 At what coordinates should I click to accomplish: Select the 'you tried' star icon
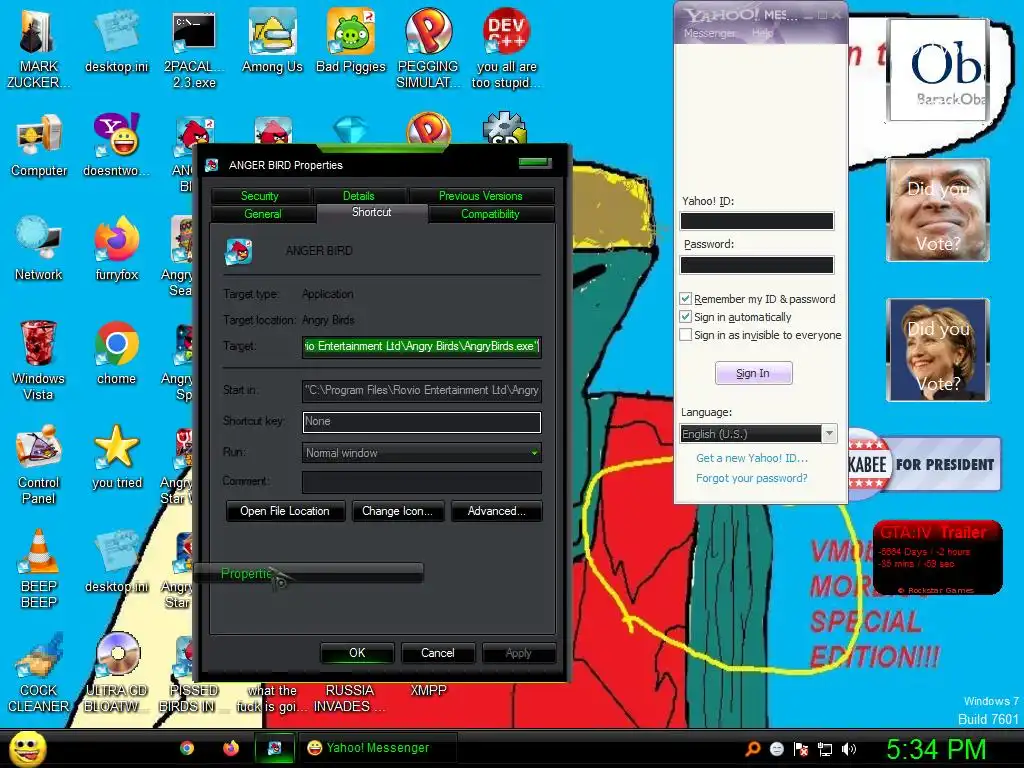coord(116,456)
